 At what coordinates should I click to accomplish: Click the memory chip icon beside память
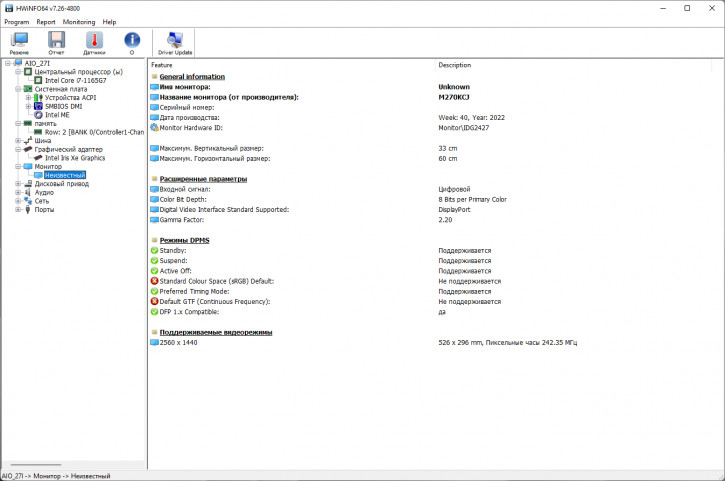point(28,123)
